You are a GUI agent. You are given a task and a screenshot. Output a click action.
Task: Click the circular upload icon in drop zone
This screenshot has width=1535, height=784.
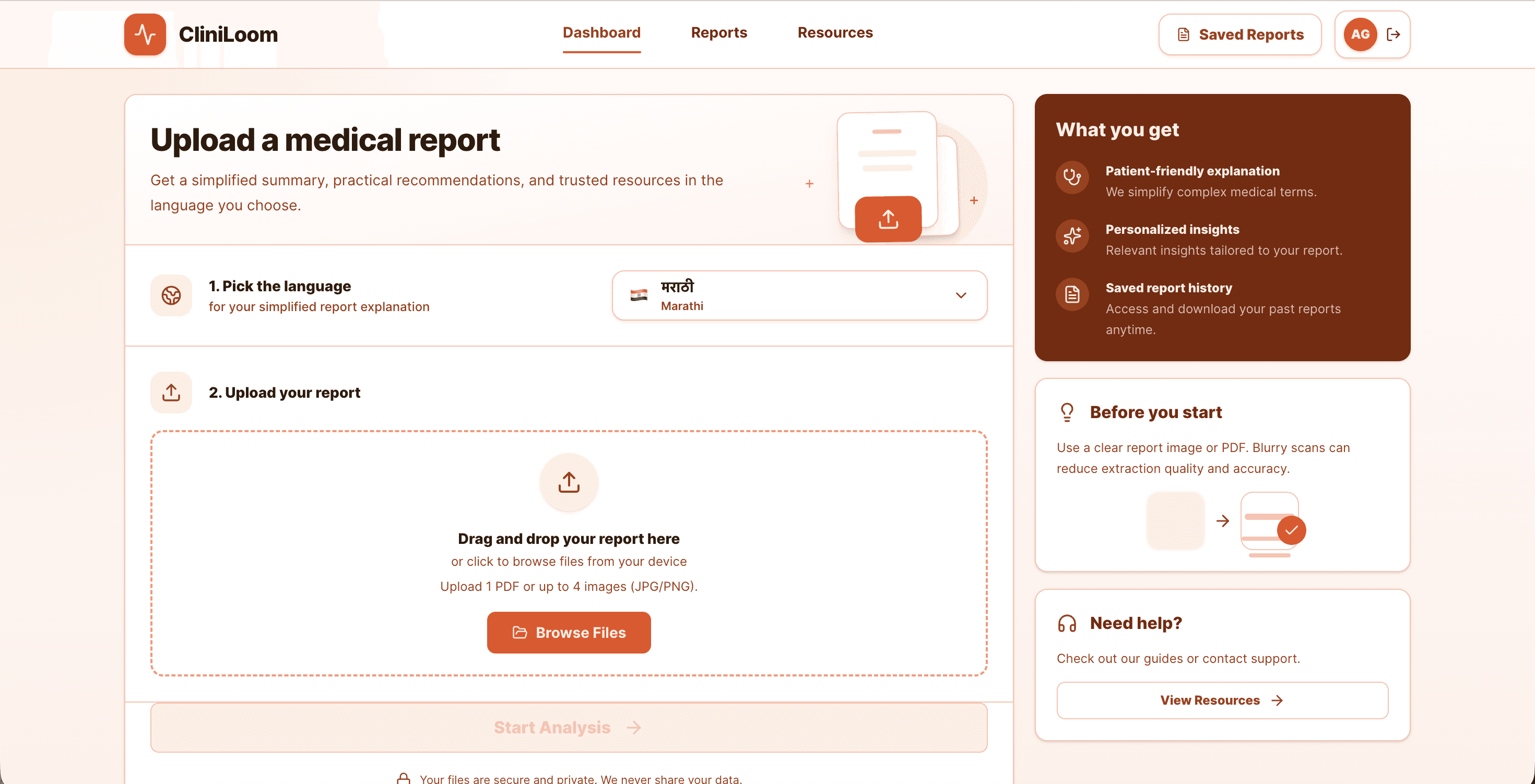tap(569, 482)
